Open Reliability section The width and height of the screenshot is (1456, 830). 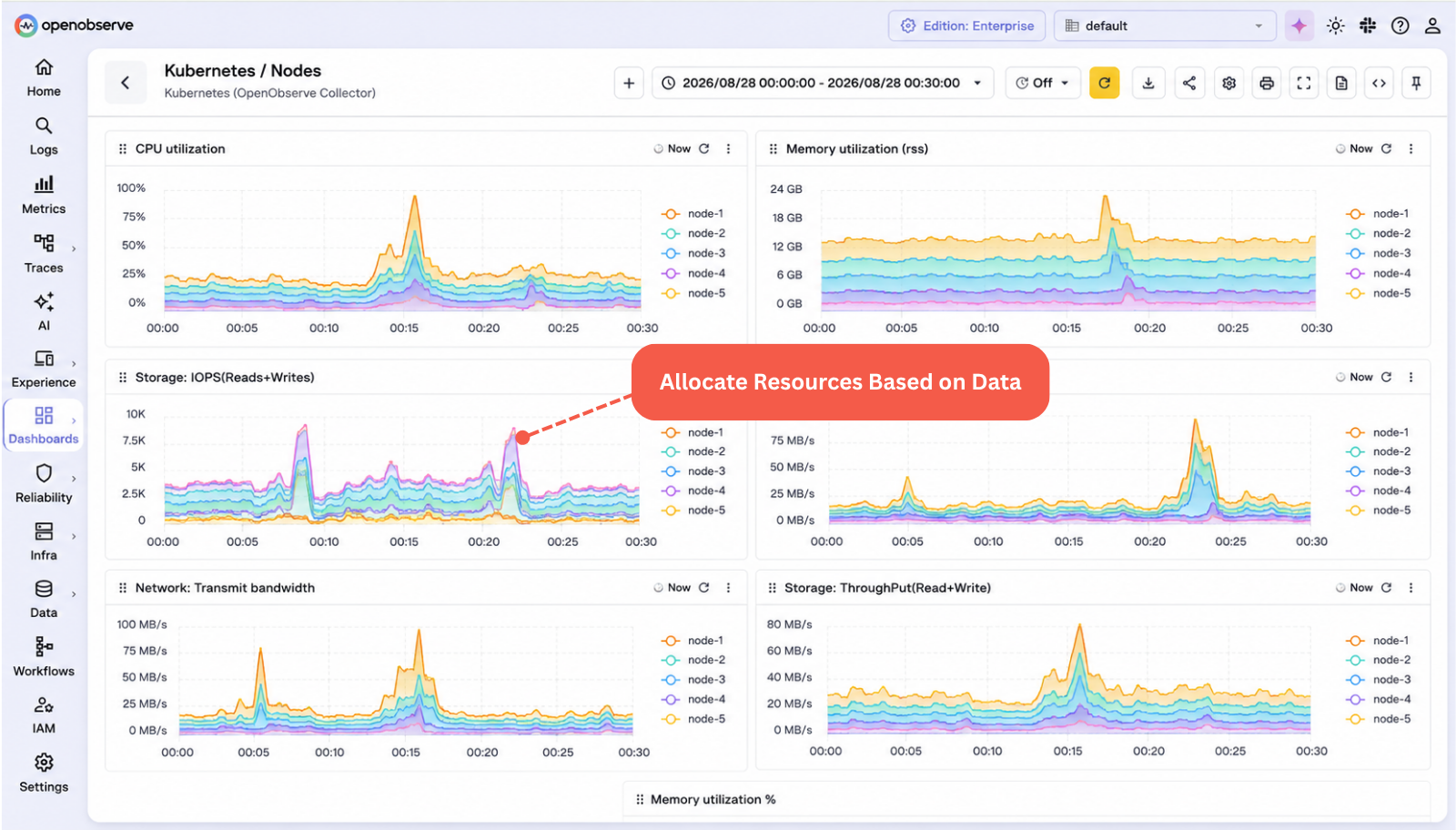click(44, 484)
